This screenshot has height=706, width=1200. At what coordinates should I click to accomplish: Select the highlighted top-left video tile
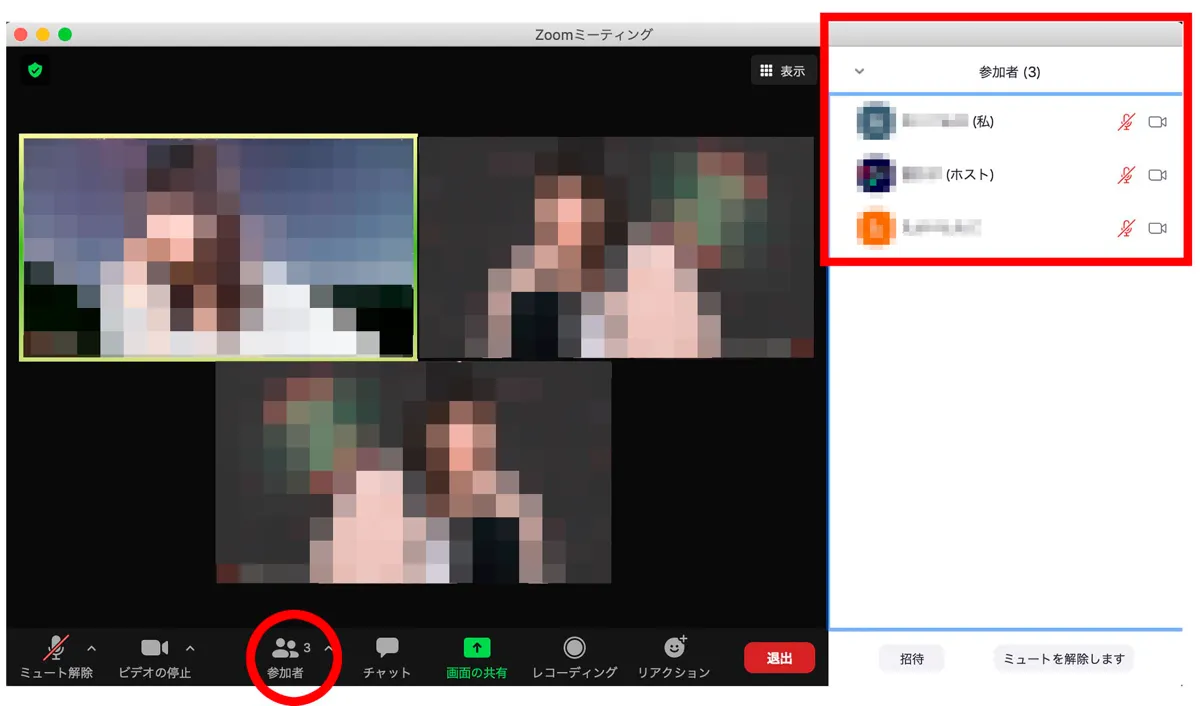217,247
